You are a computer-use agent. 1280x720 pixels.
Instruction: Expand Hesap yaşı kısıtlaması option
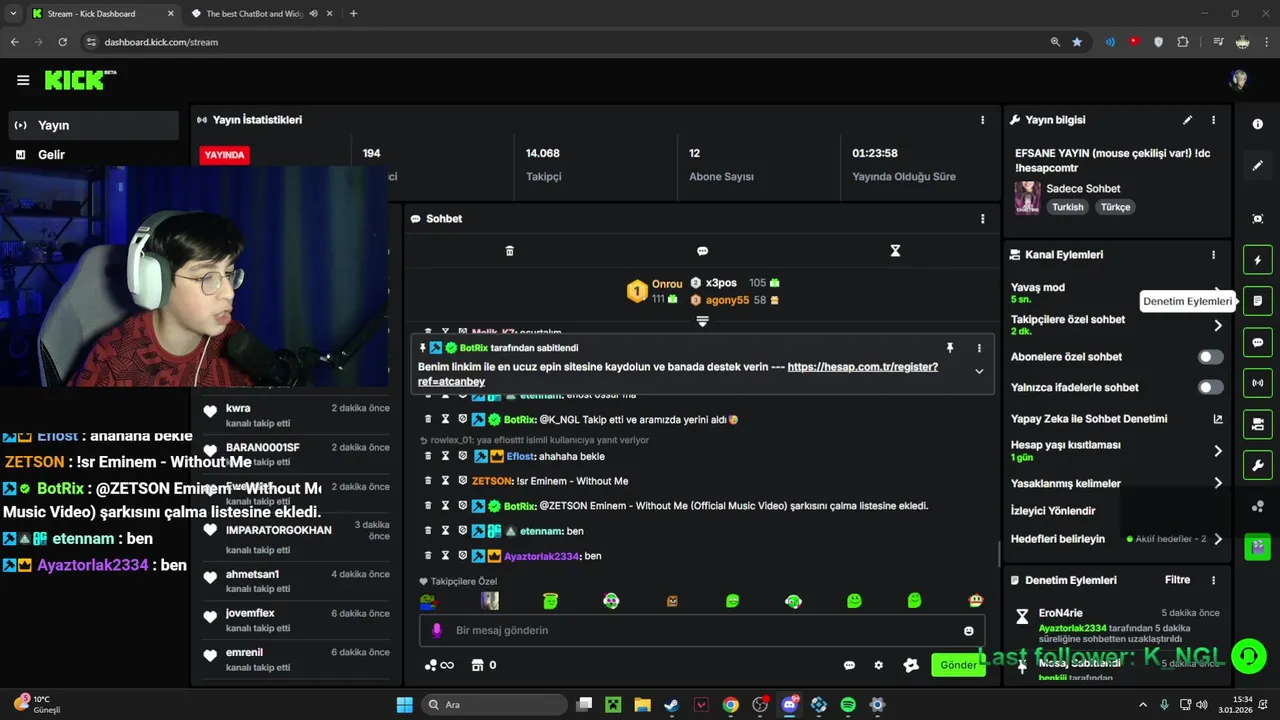[x=1217, y=451]
